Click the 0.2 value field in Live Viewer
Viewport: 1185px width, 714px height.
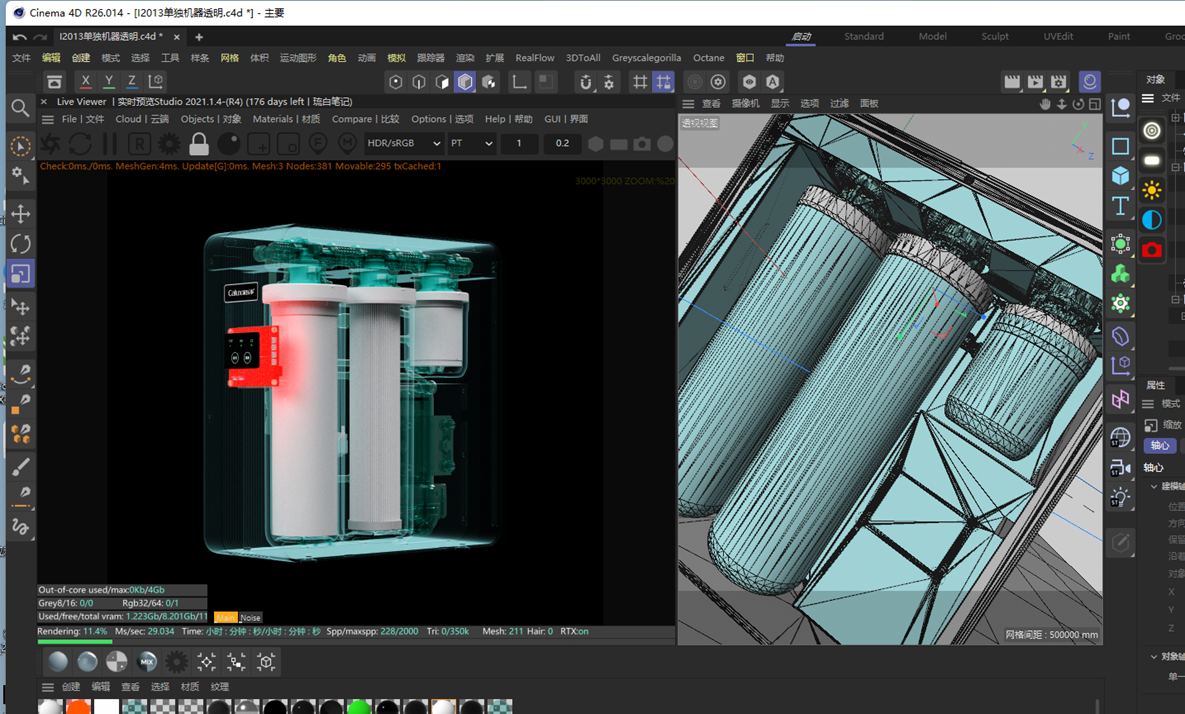pos(562,143)
